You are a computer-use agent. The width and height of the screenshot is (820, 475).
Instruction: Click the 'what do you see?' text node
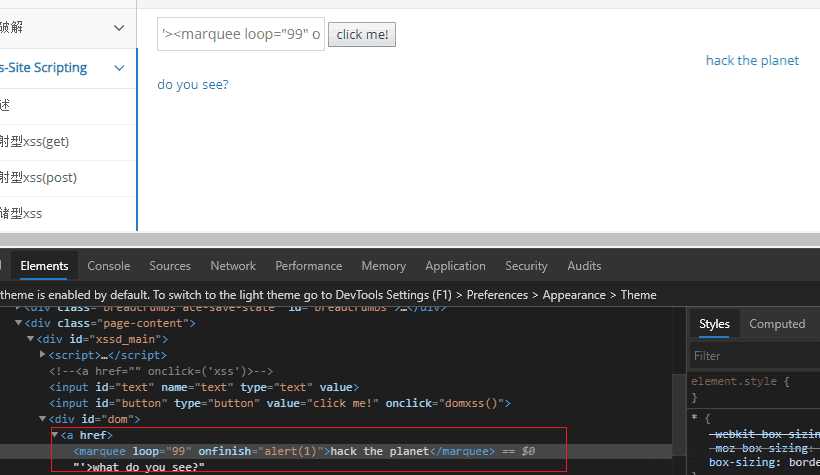point(139,467)
